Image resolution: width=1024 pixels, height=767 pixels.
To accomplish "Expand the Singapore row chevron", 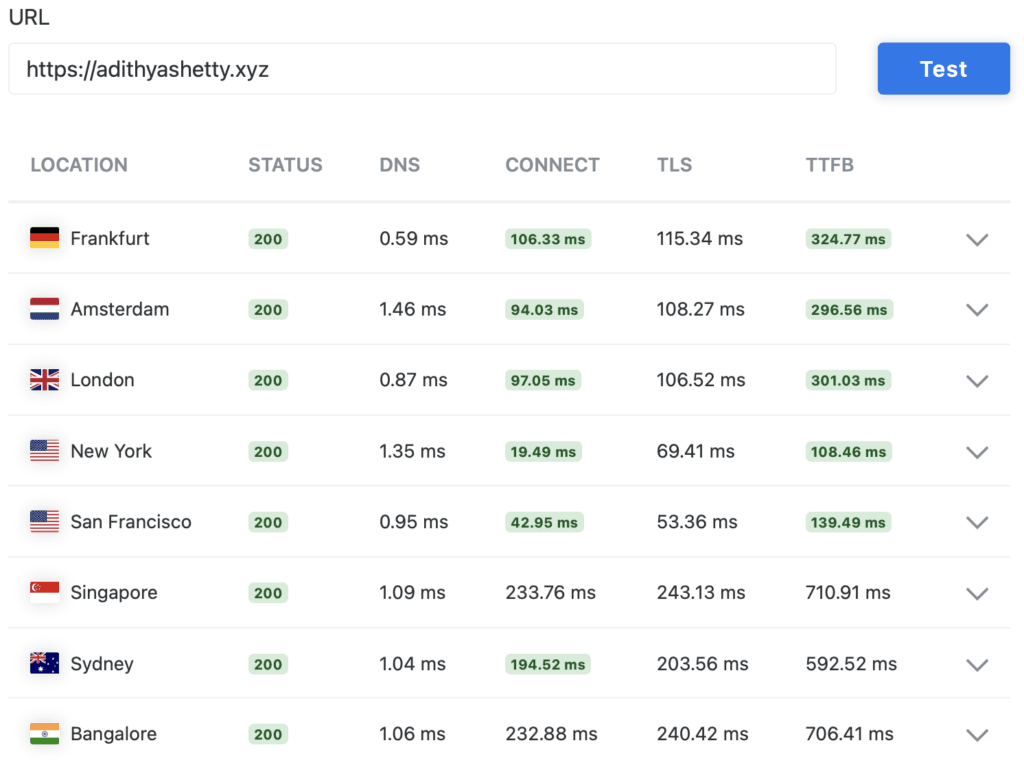I will coord(977,594).
